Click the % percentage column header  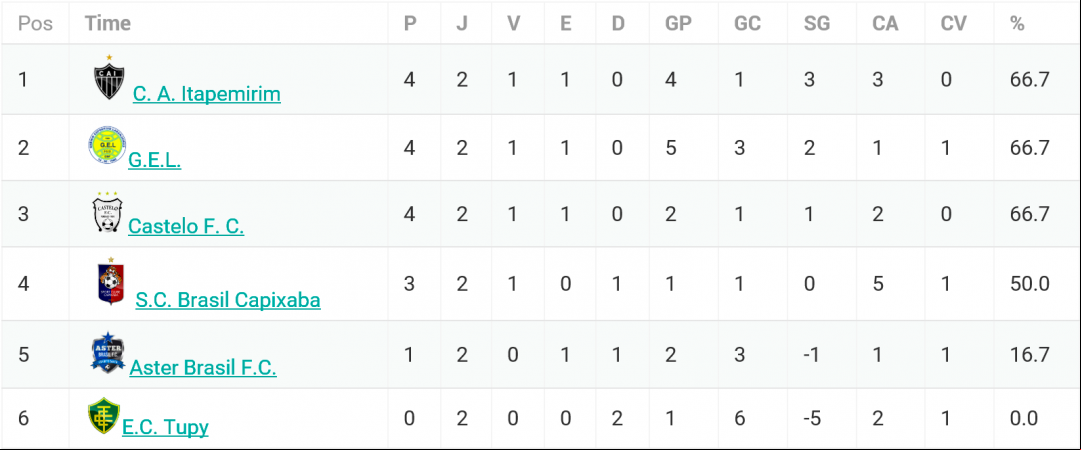[1018, 23]
